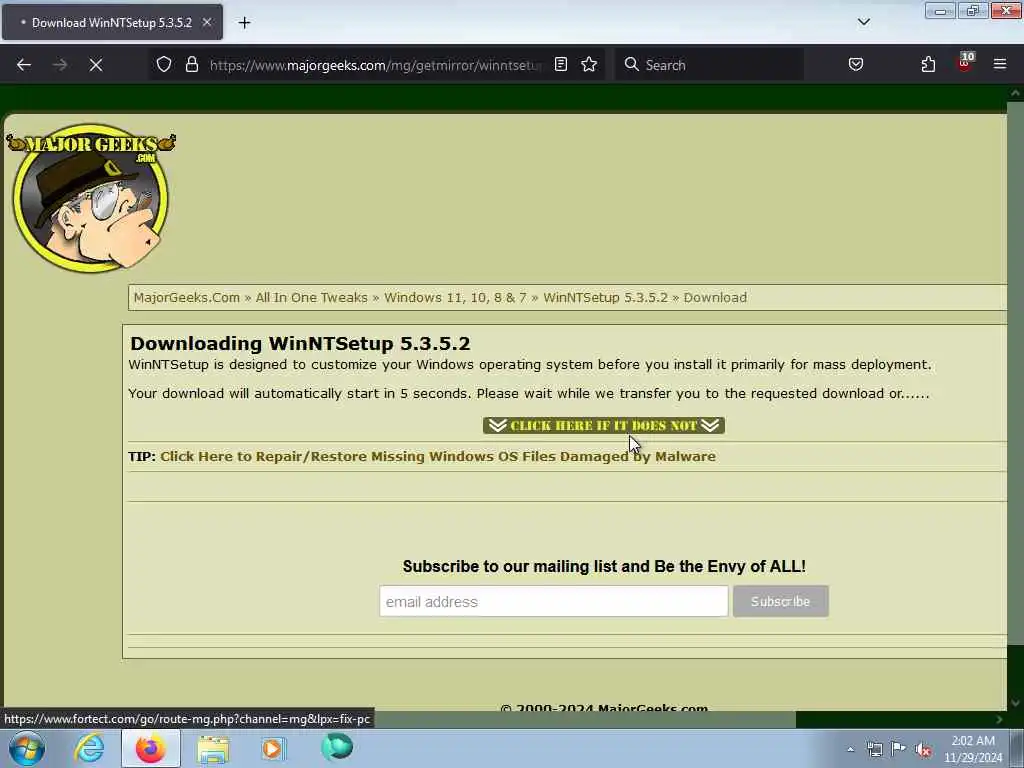Toggle reader view in the address bar

(x=560, y=64)
